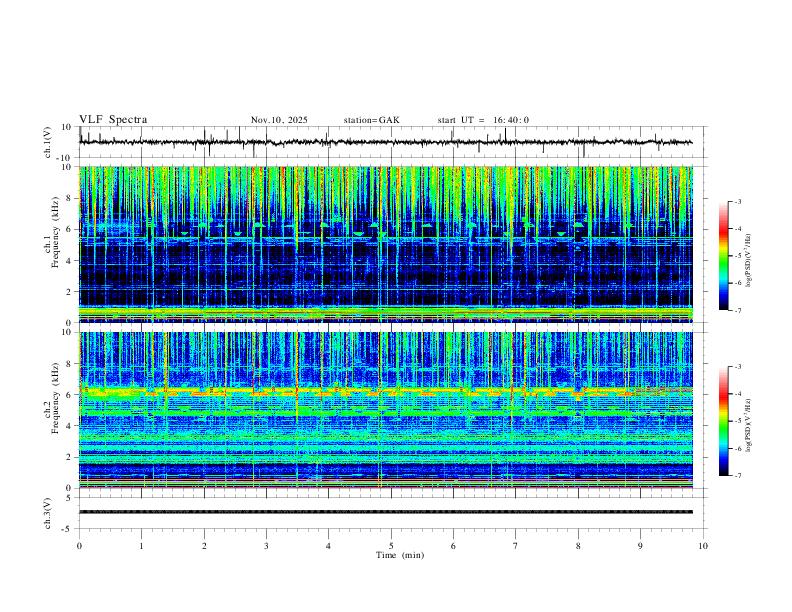Select the "Time (min)" axis label
Screen dimensions: 792x612
400,555
